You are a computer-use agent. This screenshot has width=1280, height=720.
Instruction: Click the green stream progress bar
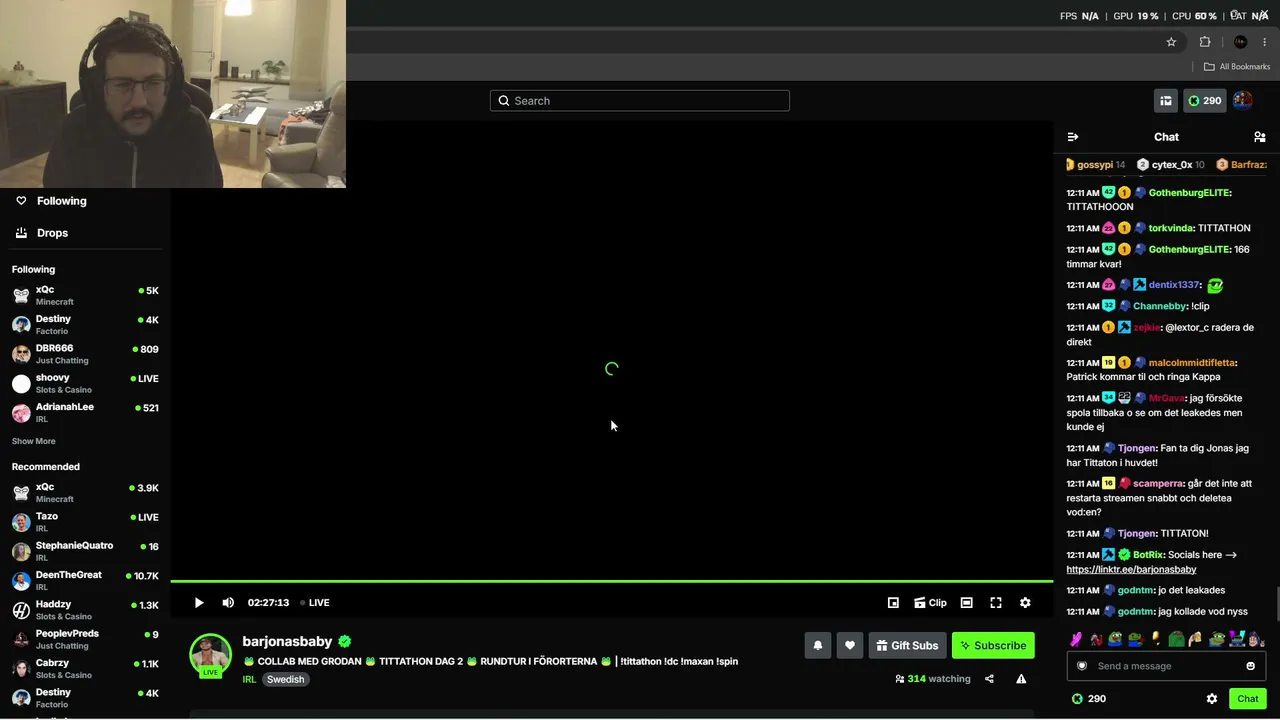point(612,581)
